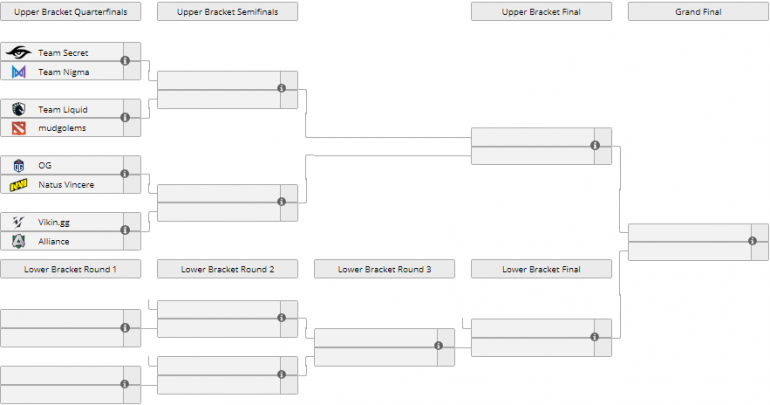770x405 pixels.
Task: Click the mudgolems Dota logo icon
Action: coord(19,128)
